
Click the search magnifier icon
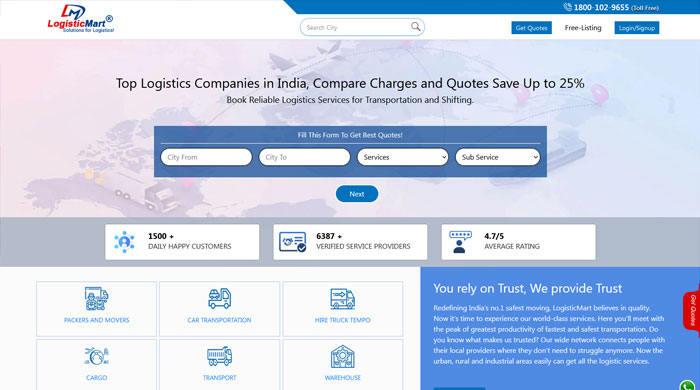click(x=415, y=27)
